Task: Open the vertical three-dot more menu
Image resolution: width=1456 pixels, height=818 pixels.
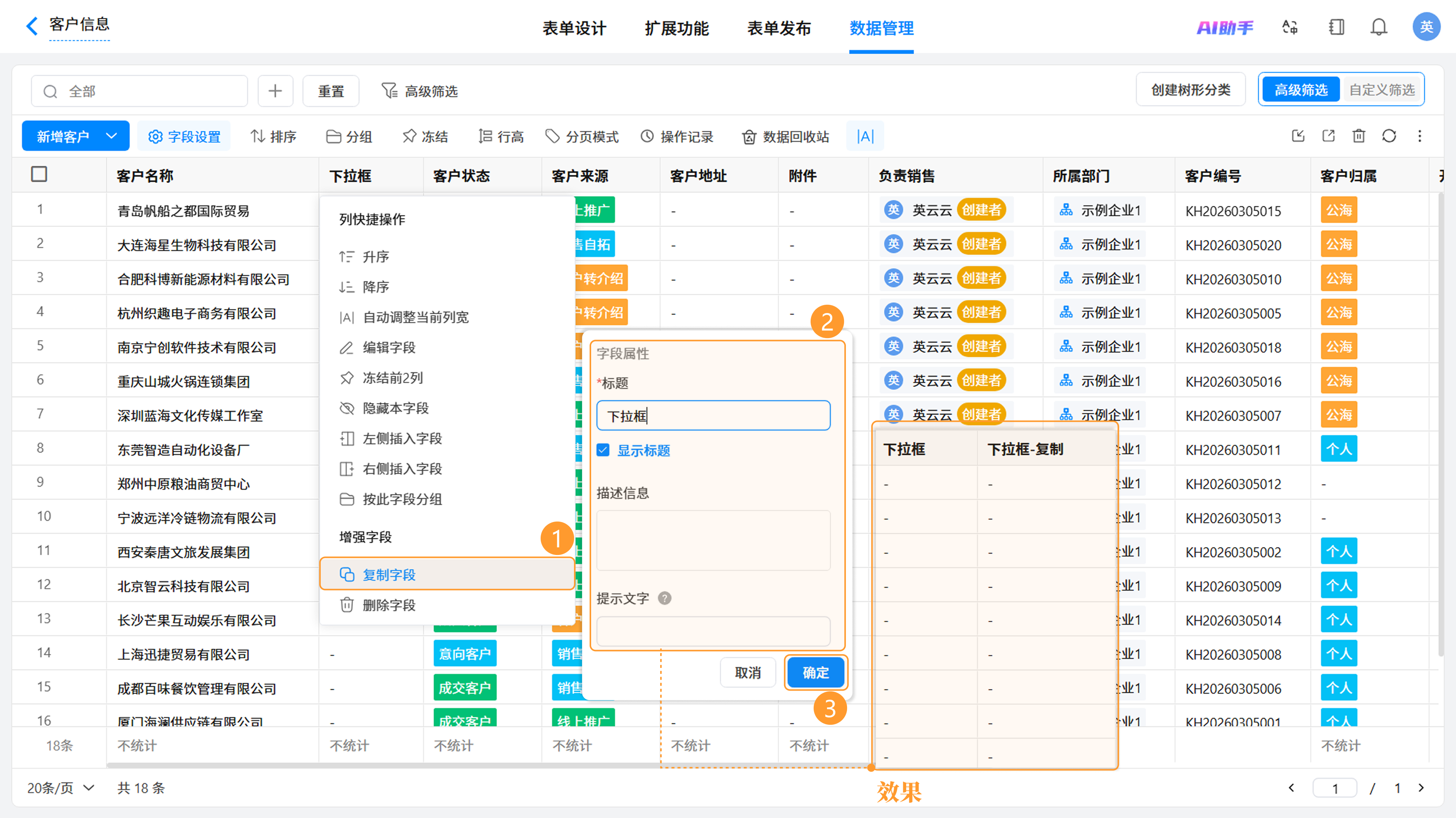Action: pos(1420,136)
